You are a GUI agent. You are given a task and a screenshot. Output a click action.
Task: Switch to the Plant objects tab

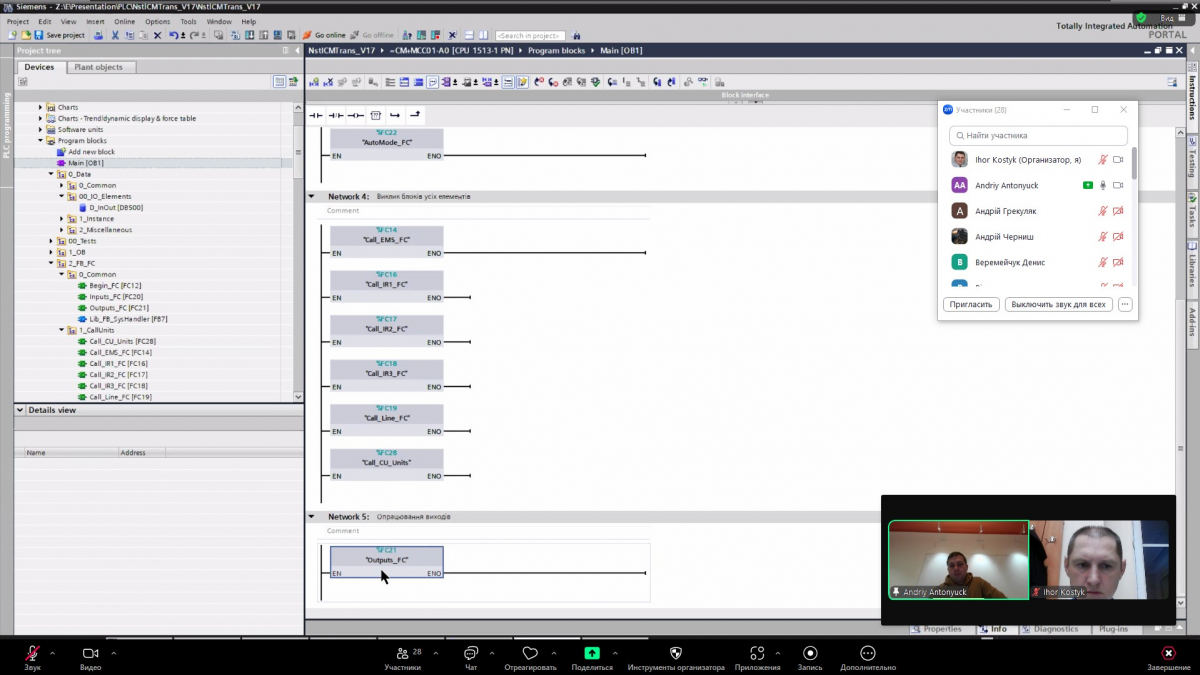99,67
